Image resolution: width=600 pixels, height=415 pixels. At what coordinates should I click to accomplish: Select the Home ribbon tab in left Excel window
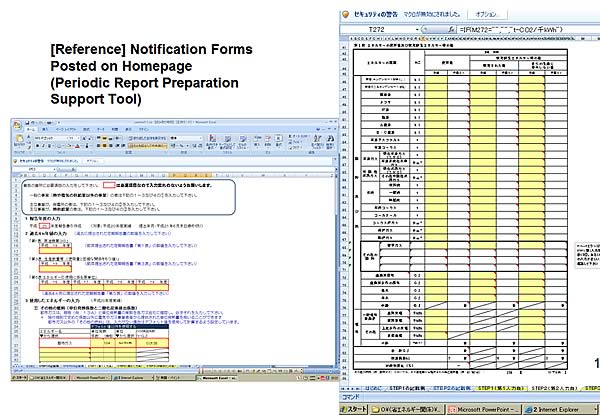tap(31, 130)
